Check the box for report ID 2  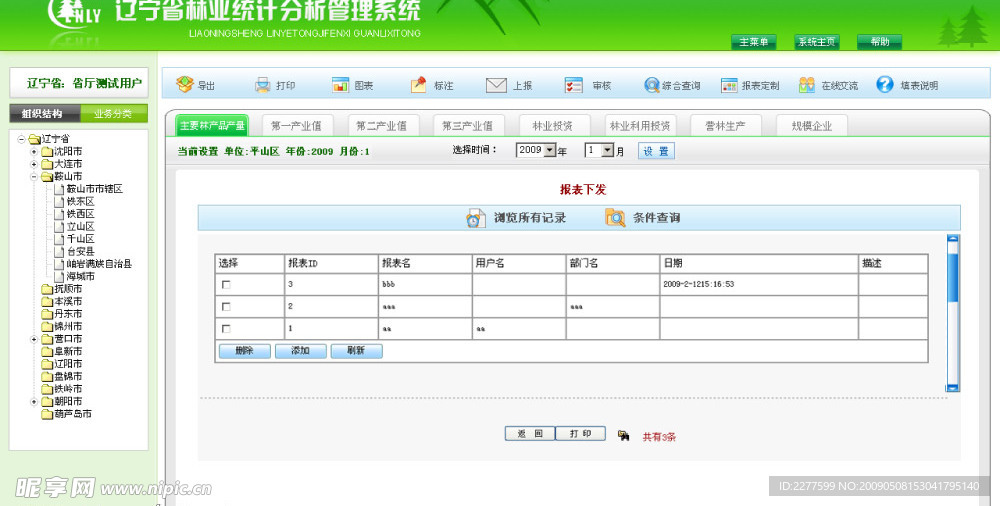point(226,306)
